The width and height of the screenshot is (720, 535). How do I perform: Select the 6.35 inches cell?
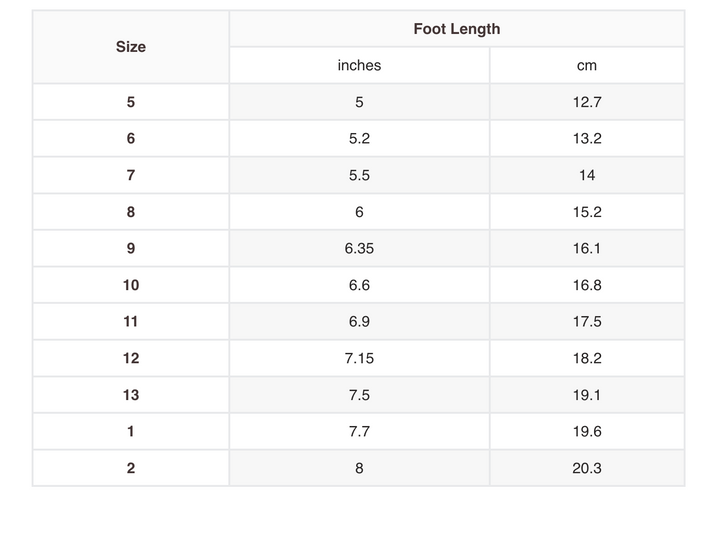click(x=359, y=249)
